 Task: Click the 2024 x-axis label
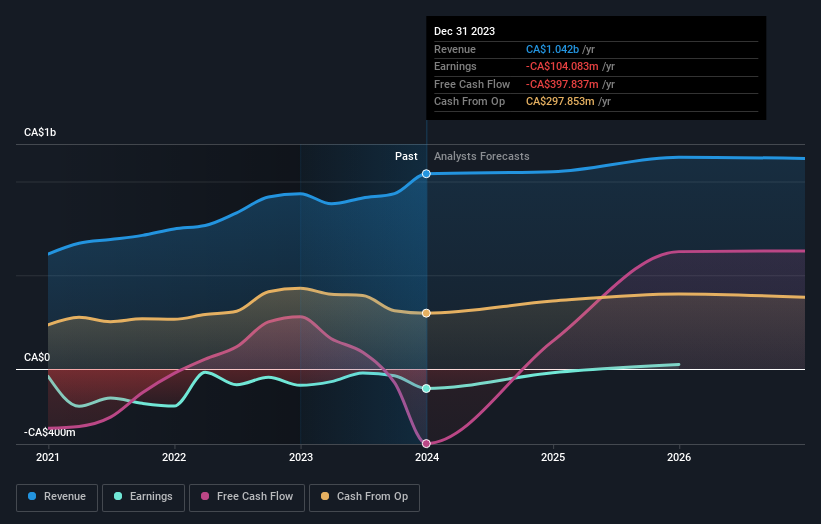[x=427, y=457]
